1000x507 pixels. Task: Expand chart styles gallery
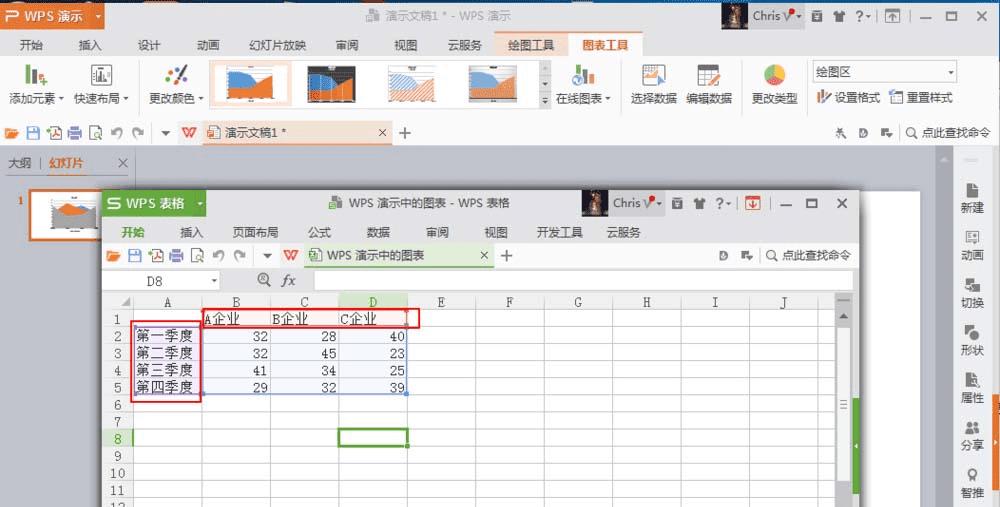coord(545,100)
